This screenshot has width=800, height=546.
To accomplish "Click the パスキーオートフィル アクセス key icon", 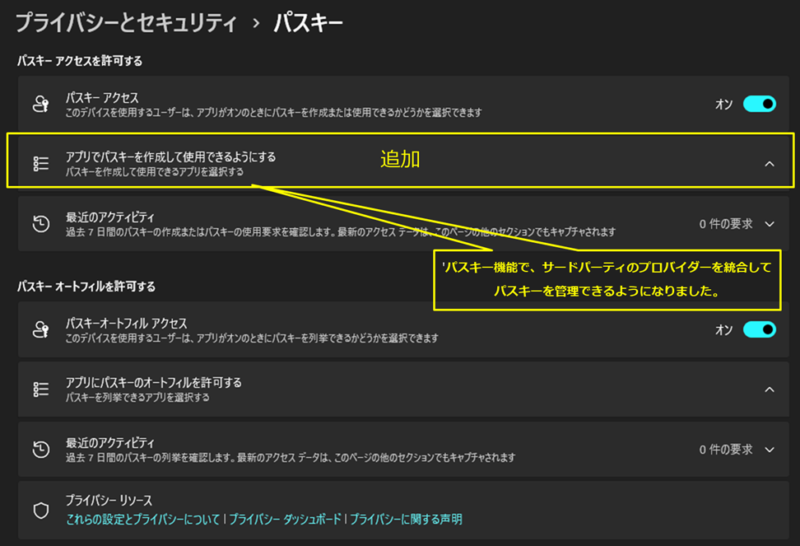I will click(41, 330).
